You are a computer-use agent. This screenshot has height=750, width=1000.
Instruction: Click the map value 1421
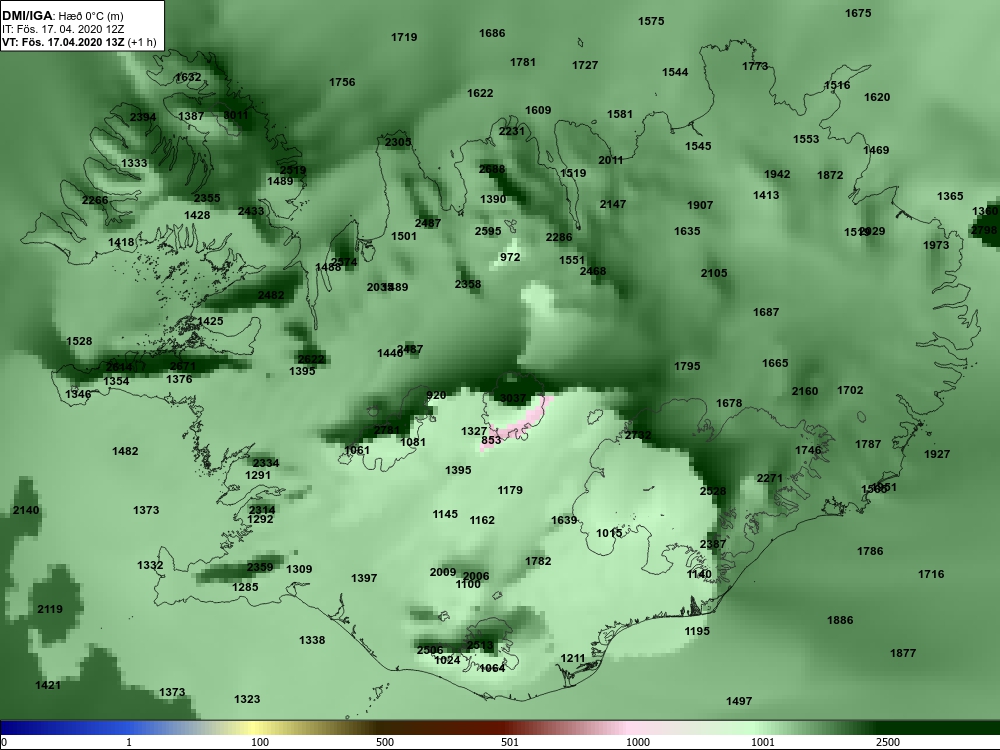click(x=48, y=686)
